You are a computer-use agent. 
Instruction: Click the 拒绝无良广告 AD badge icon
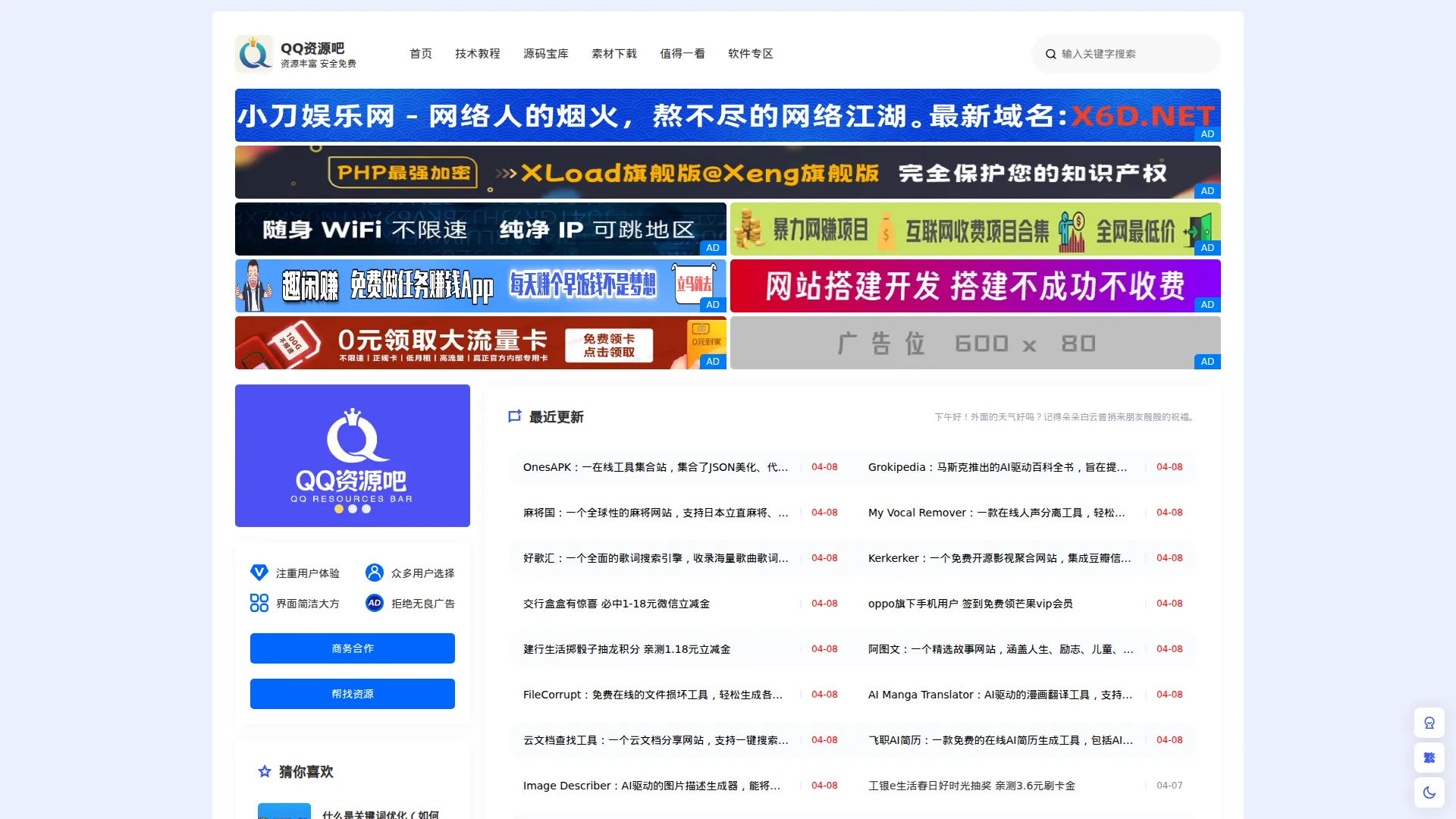pyautogui.click(x=374, y=603)
